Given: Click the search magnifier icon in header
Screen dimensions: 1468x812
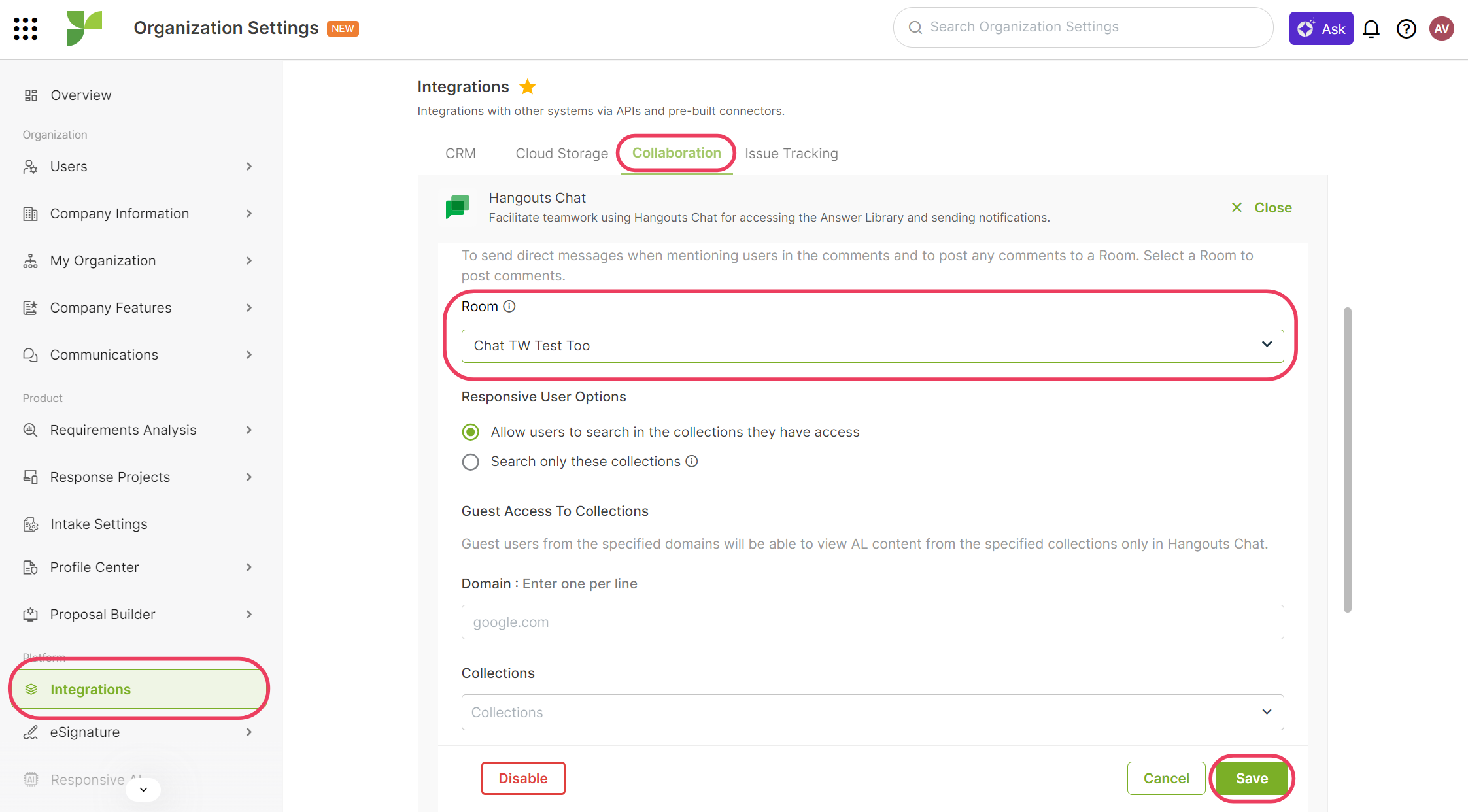Looking at the screenshot, I should point(915,27).
